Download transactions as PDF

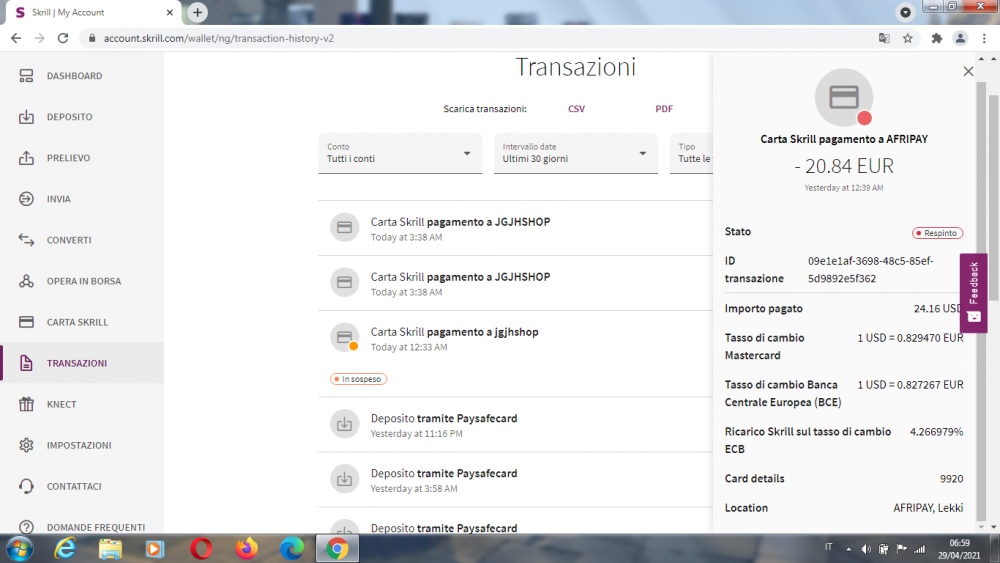pos(664,109)
